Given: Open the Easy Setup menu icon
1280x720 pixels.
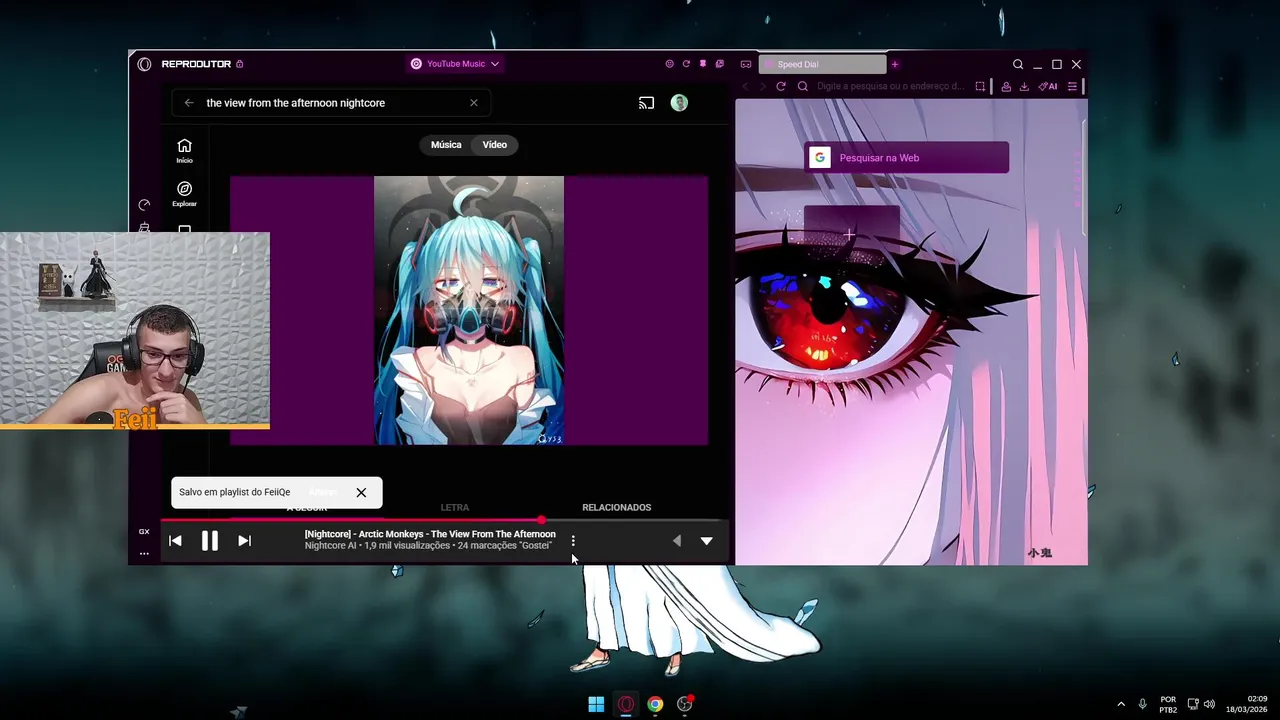Looking at the screenshot, I should pos(1072,87).
